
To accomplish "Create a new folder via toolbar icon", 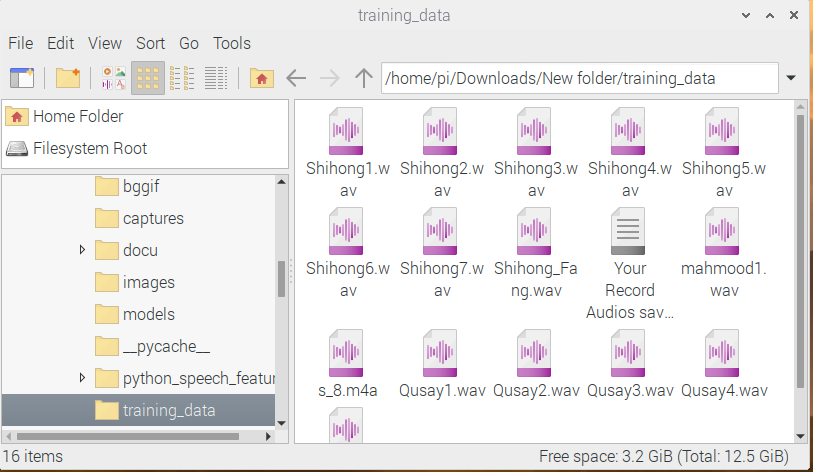I will [68, 77].
